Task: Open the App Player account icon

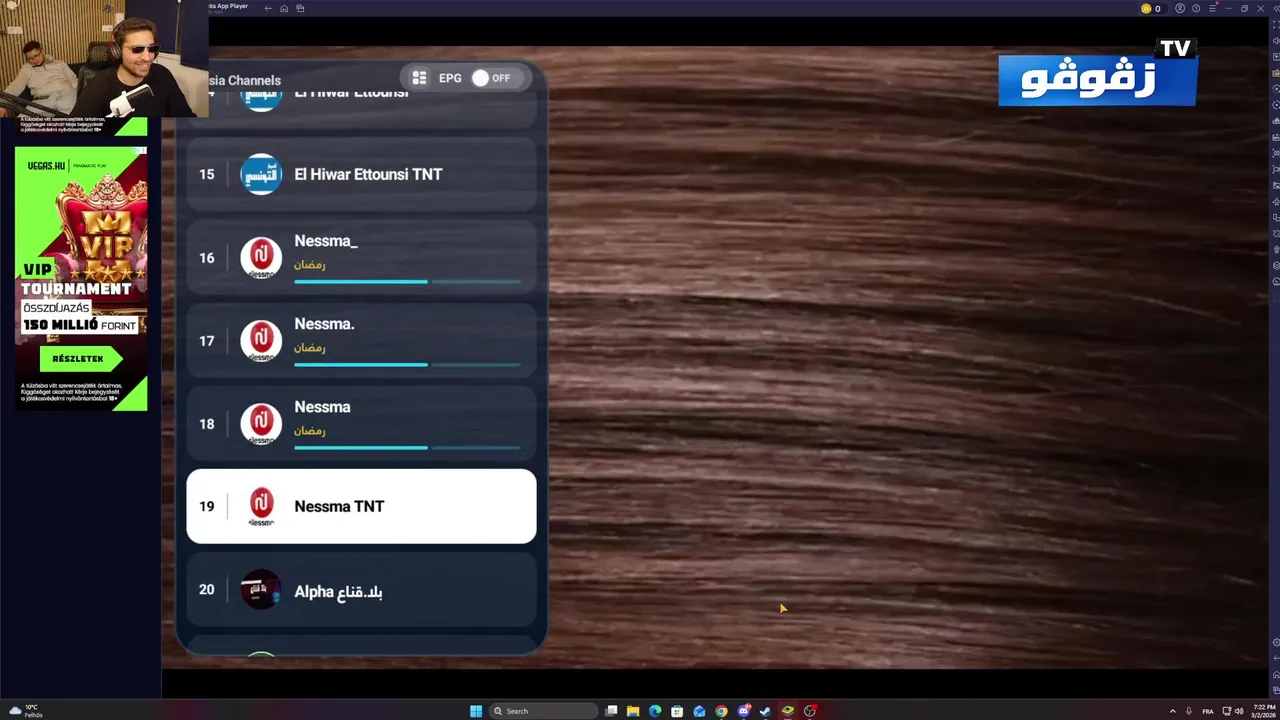Action: click(1180, 8)
